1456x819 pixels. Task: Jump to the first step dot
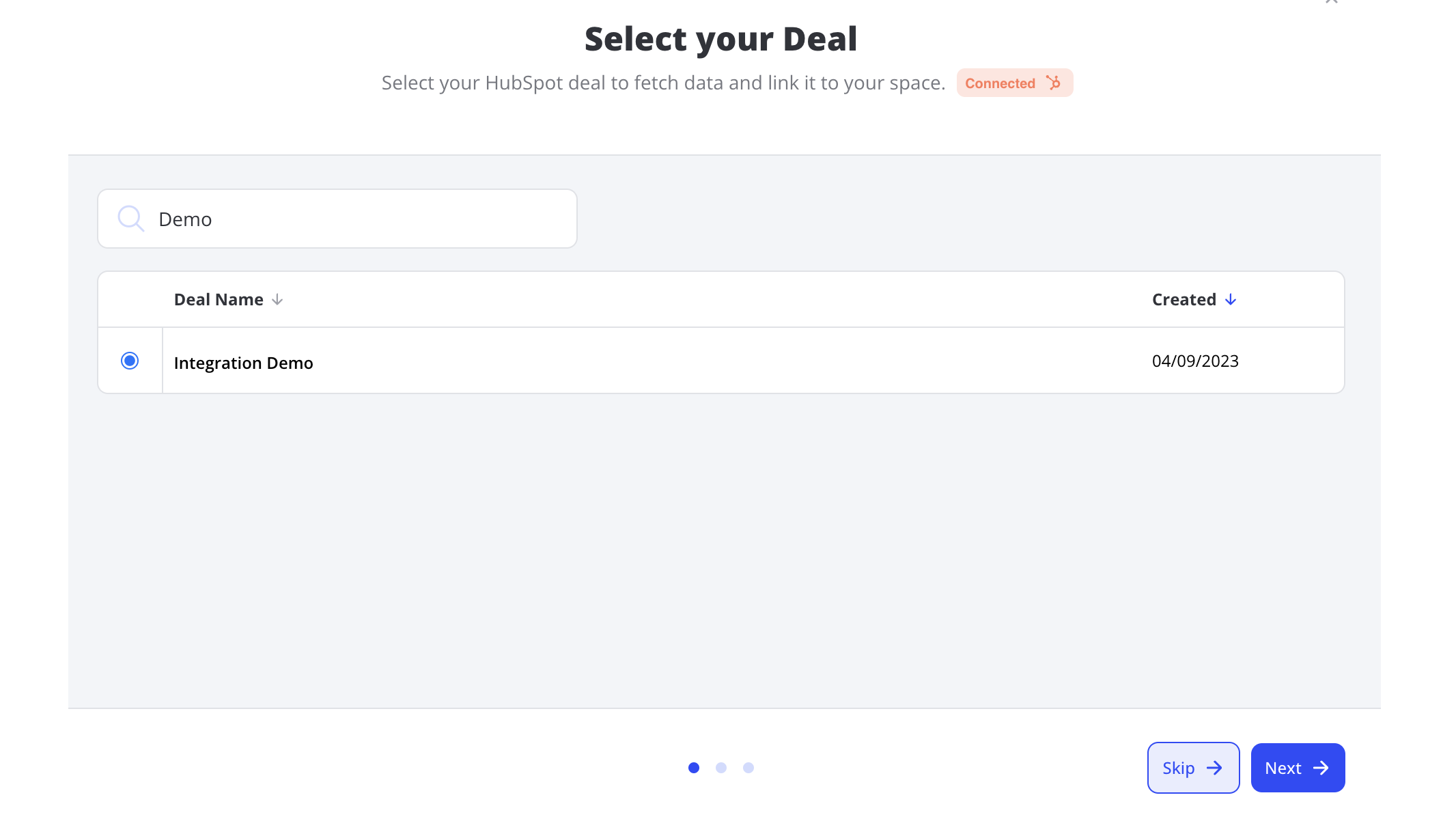tap(694, 768)
